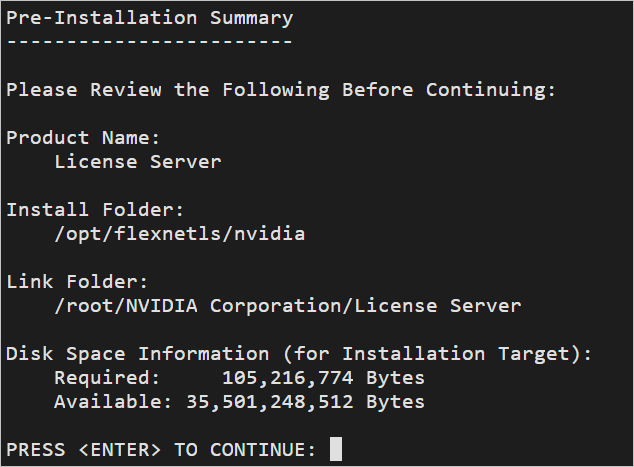Click the PRESS <ENTER> TO CONTINUE prompt
This screenshot has width=634, height=467.
161,450
